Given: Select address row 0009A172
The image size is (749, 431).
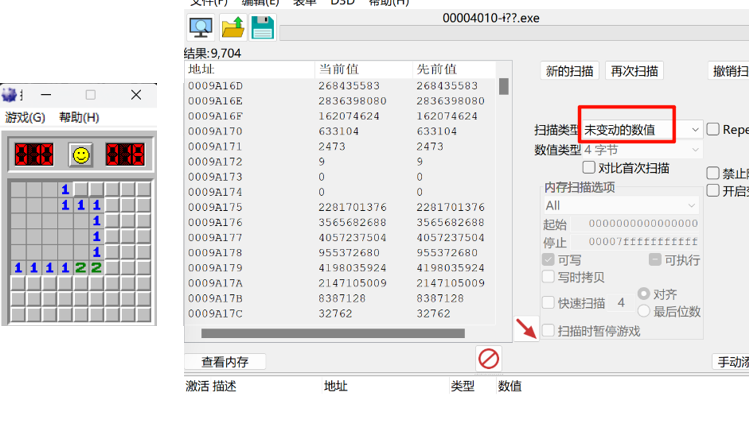Looking at the screenshot, I should (x=340, y=162).
